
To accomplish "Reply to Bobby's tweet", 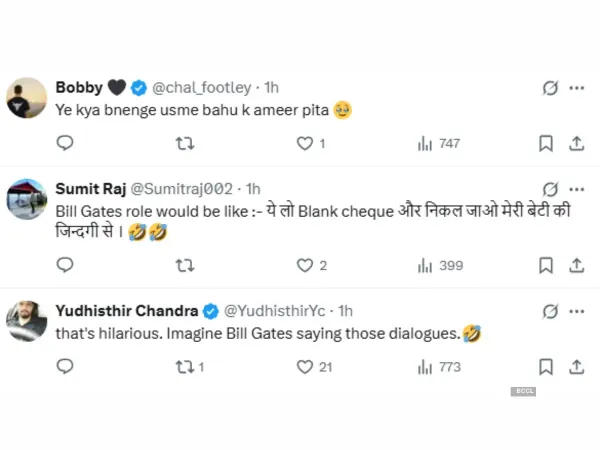I will click(x=65, y=143).
